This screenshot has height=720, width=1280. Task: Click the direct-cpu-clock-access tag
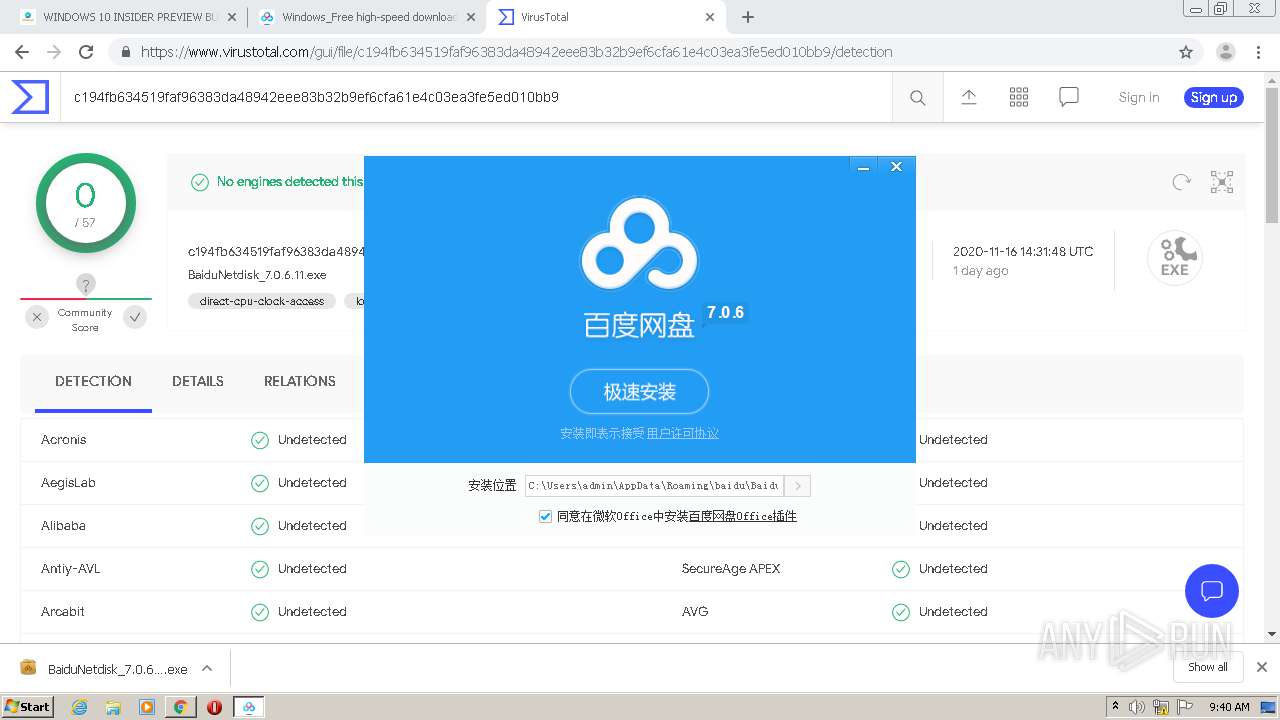click(x=262, y=301)
